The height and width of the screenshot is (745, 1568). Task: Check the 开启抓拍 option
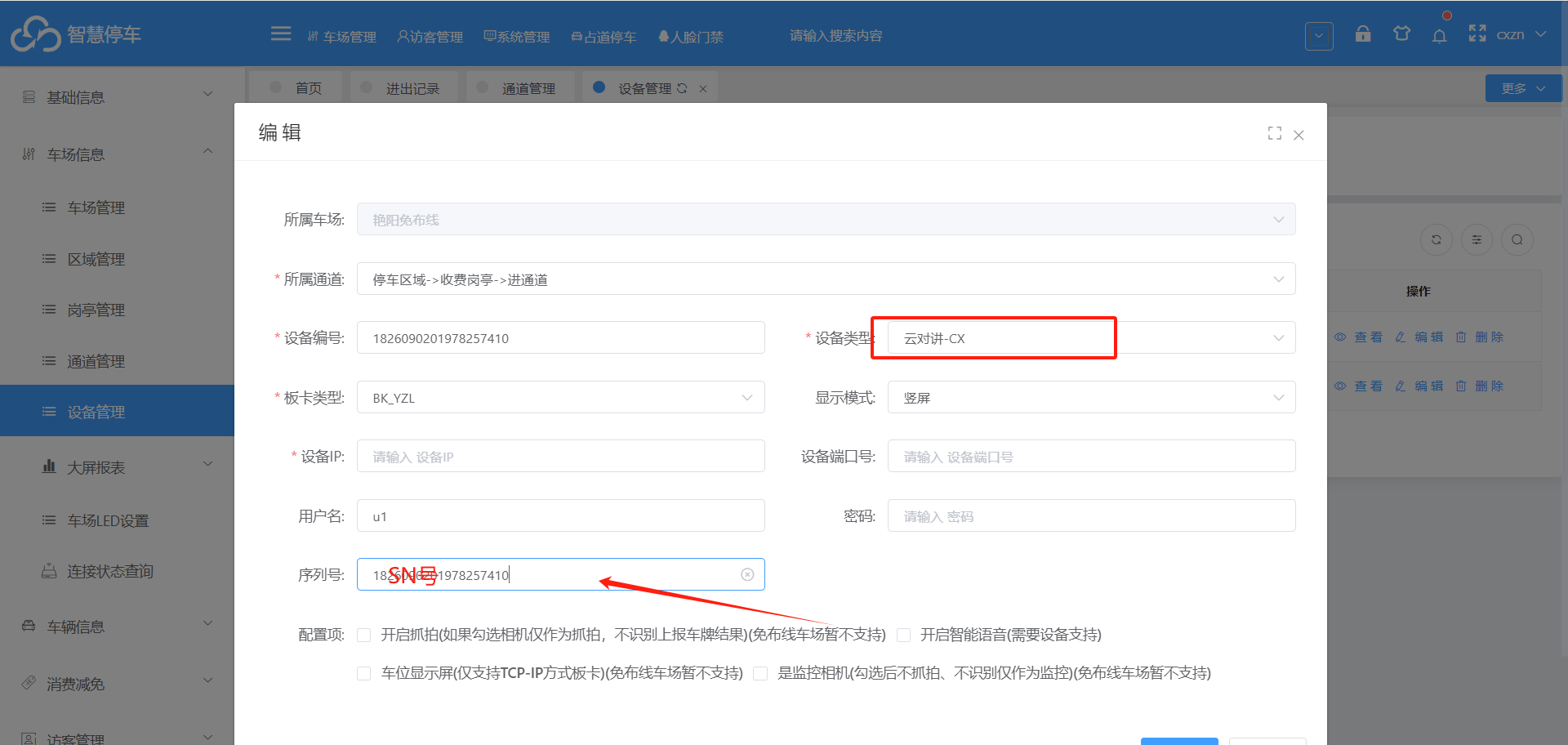[x=364, y=635]
